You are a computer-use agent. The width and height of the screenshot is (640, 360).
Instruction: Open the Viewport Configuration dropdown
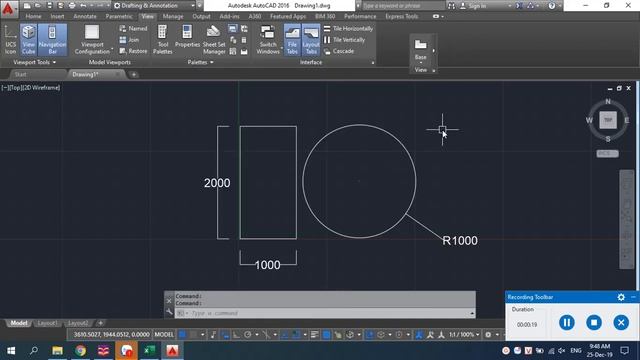pos(92,40)
